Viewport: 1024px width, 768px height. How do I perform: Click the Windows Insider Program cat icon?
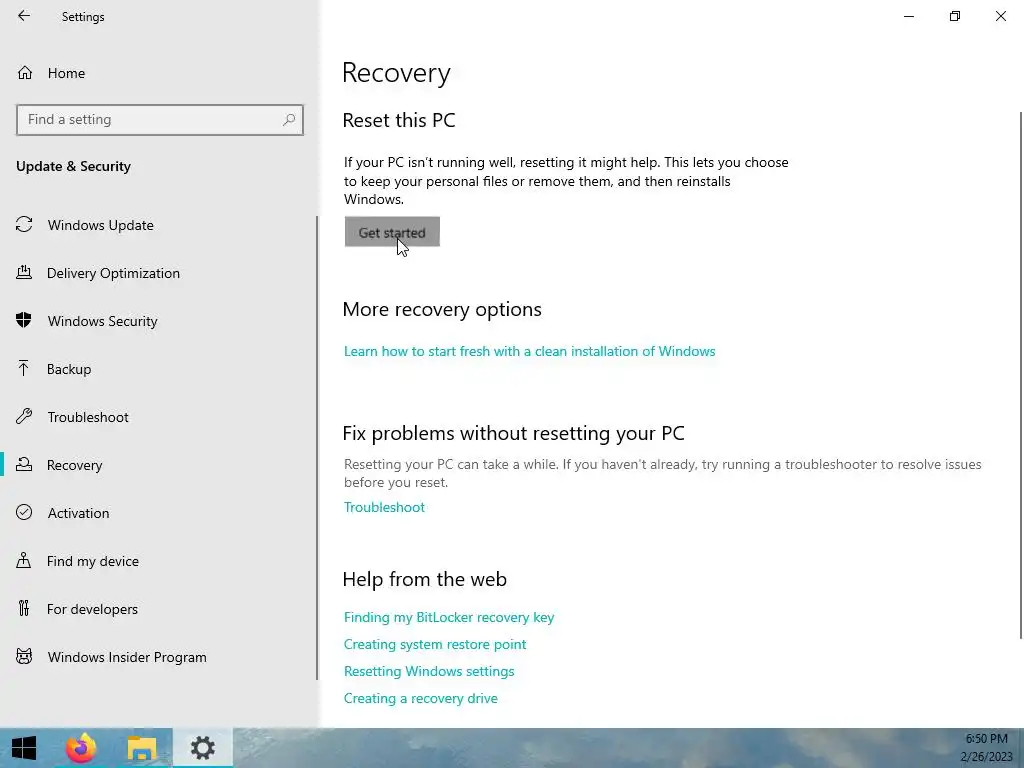(x=24, y=656)
